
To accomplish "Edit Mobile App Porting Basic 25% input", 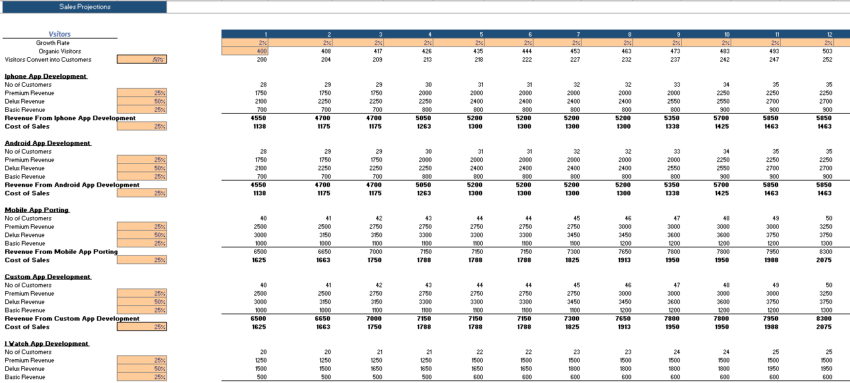I will (141, 243).
